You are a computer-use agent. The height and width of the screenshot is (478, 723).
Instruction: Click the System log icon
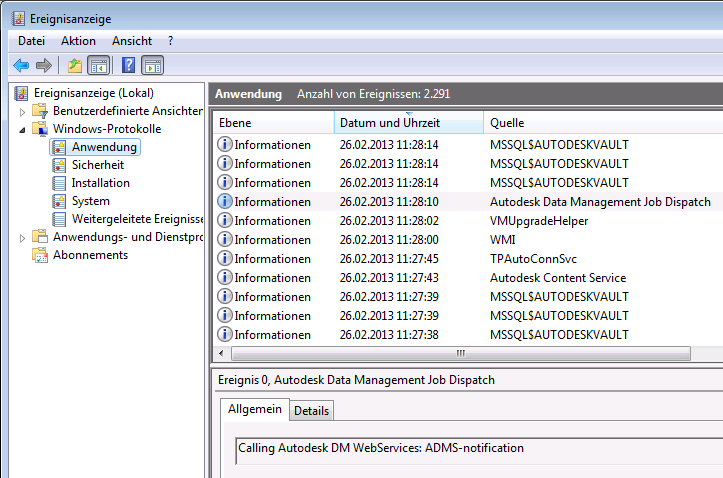(59, 201)
